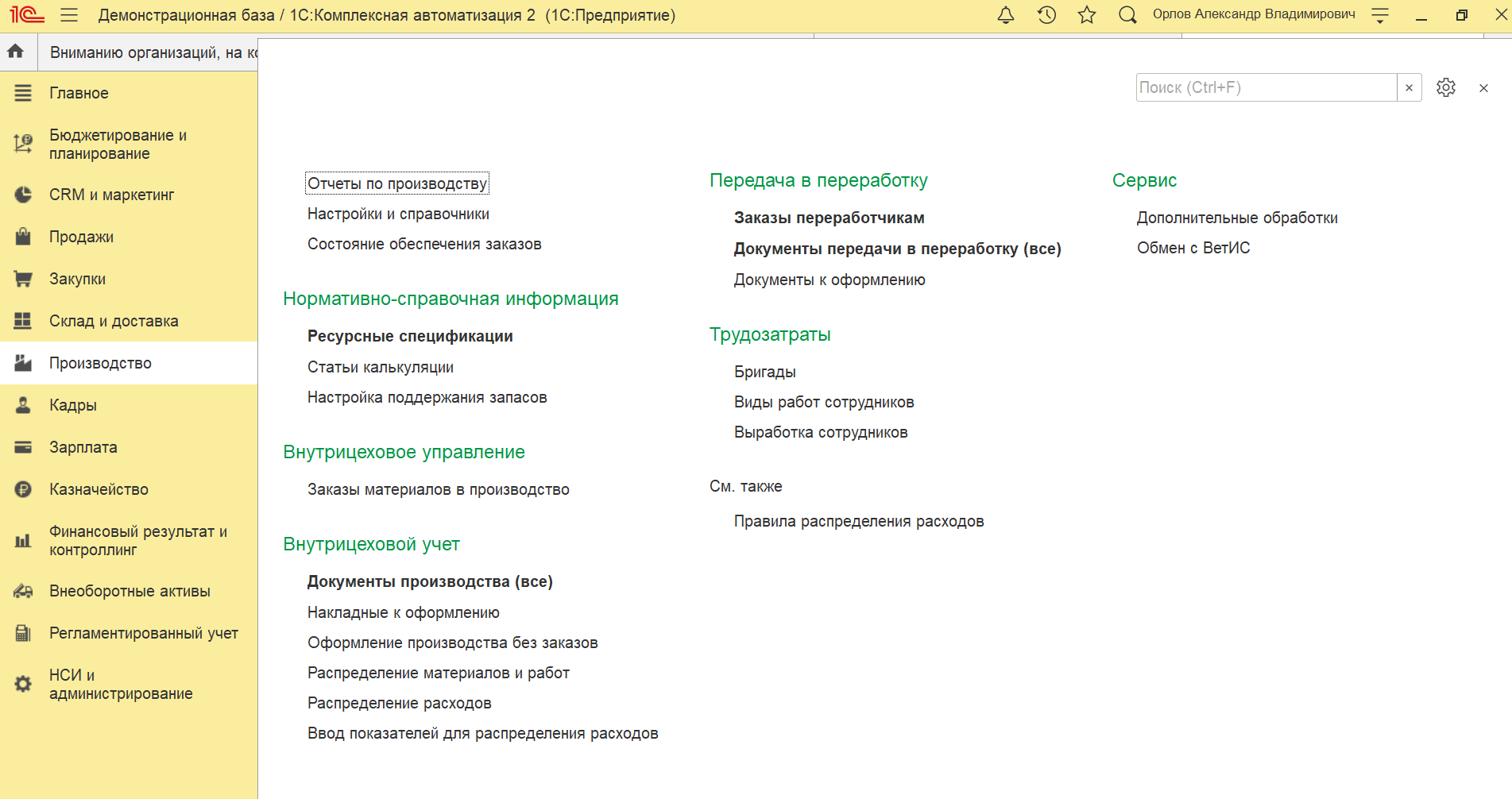
Task: Open Отчеты по производству link
Action: click(397, 183)
